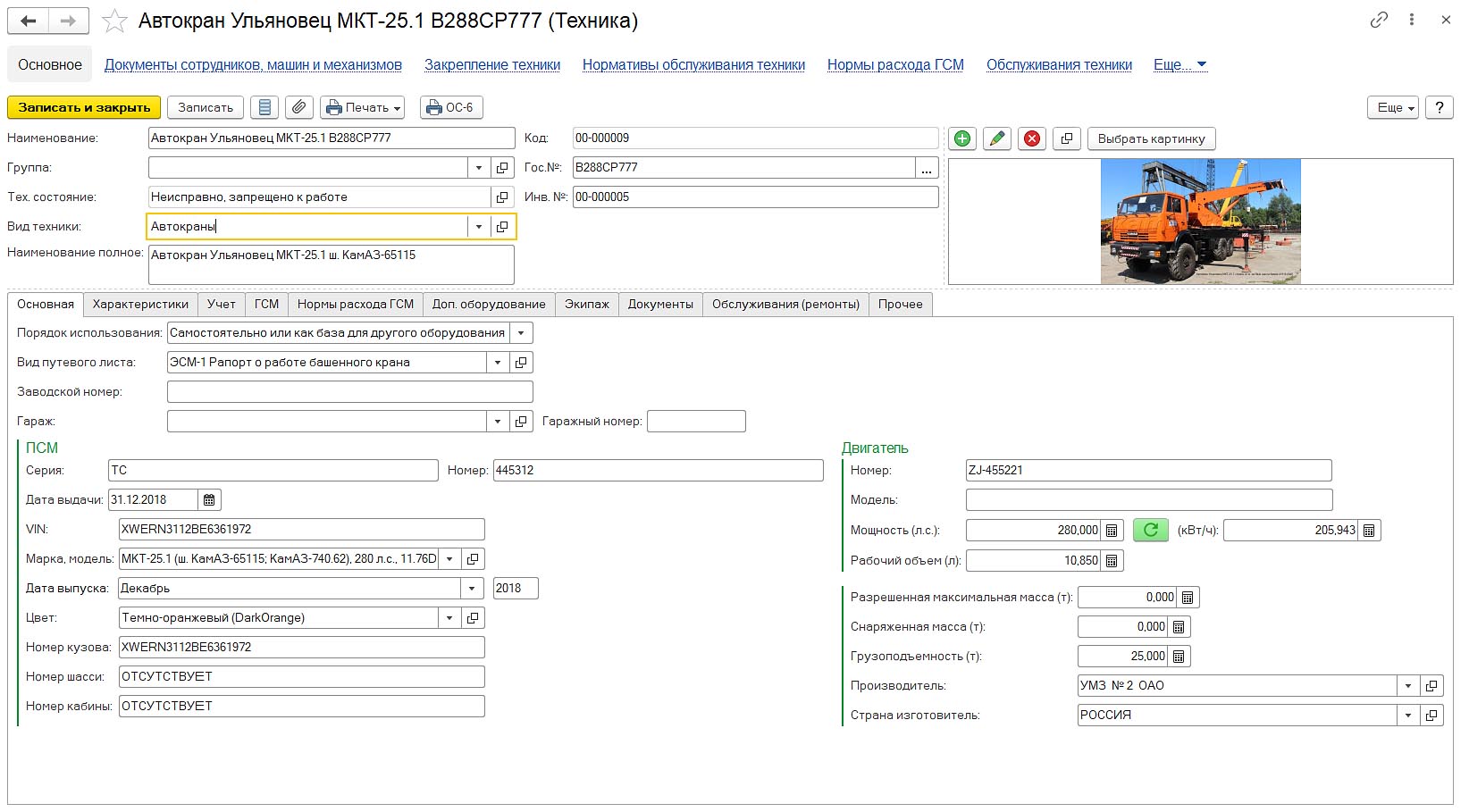1469x812 pixels.
Task: Switch to the Нормы расхода ГСМ tab
Action: (x=356, y=305)
